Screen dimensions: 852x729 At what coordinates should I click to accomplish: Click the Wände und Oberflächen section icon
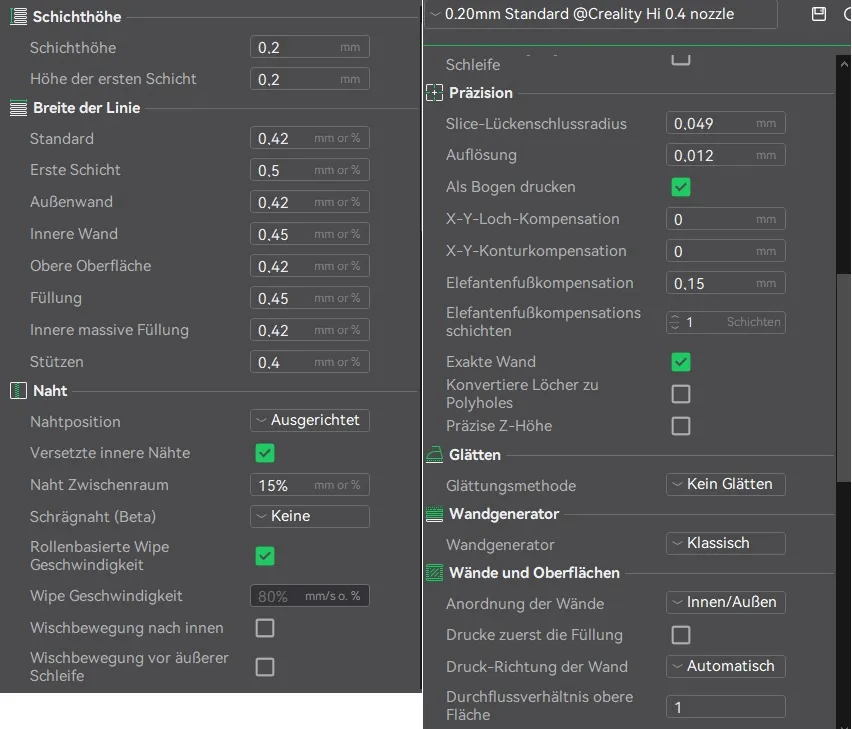[x=434, y=573]
